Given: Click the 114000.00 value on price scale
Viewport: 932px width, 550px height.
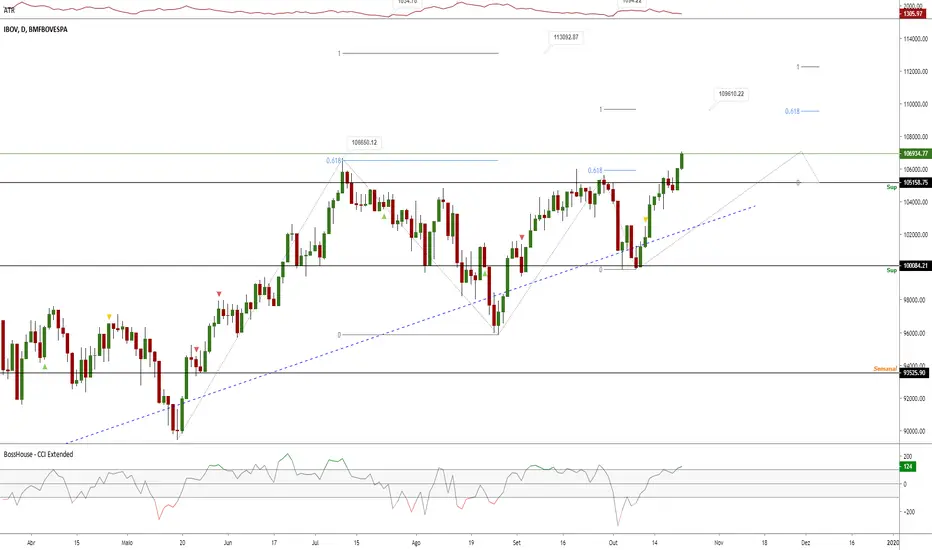Looking at the screenshot, I should point(915,39).
